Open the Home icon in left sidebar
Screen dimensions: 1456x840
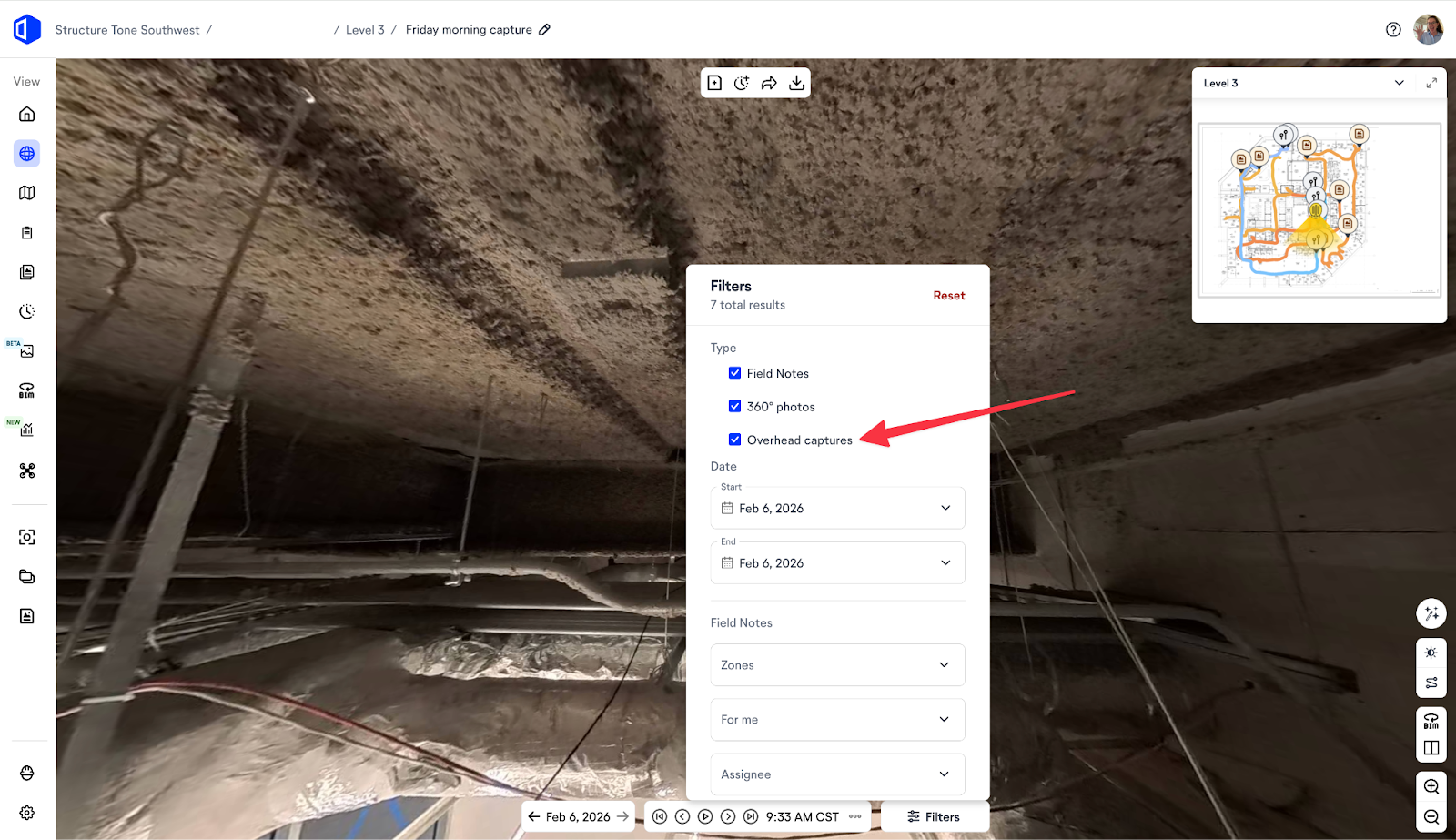[x=27, y=114]
